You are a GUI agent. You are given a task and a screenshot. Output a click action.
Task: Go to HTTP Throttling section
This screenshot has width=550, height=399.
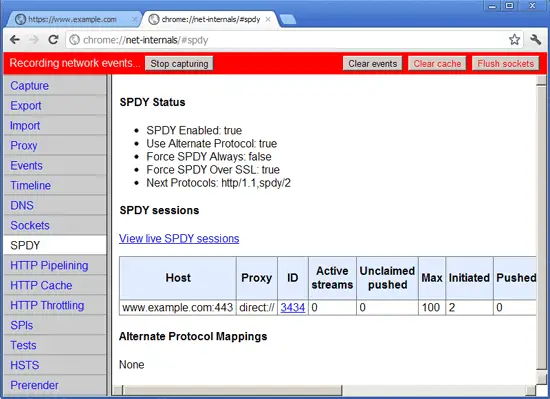[x=55, y=305]
